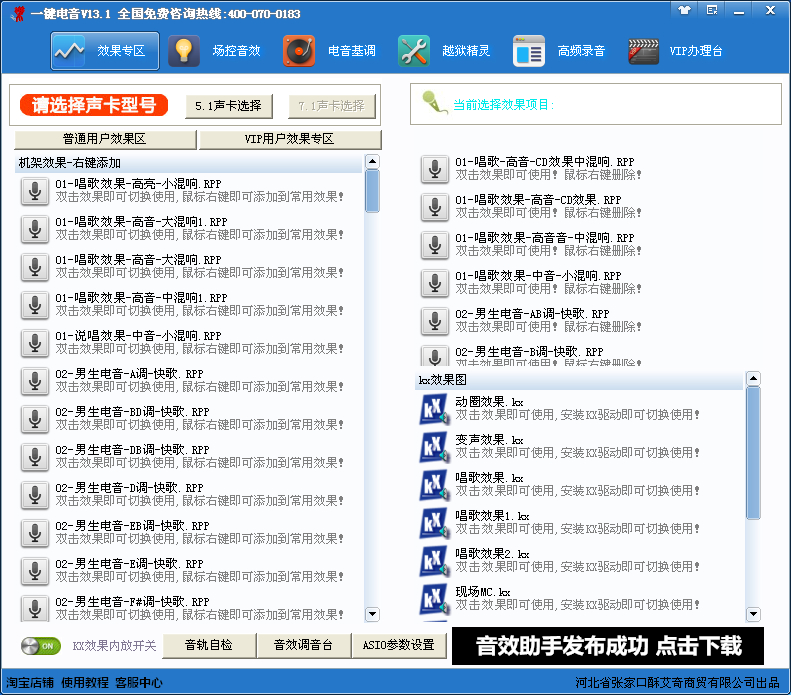
Task: Click the KX icon for 变声效果.kx
Action: (x=433, y=447)
